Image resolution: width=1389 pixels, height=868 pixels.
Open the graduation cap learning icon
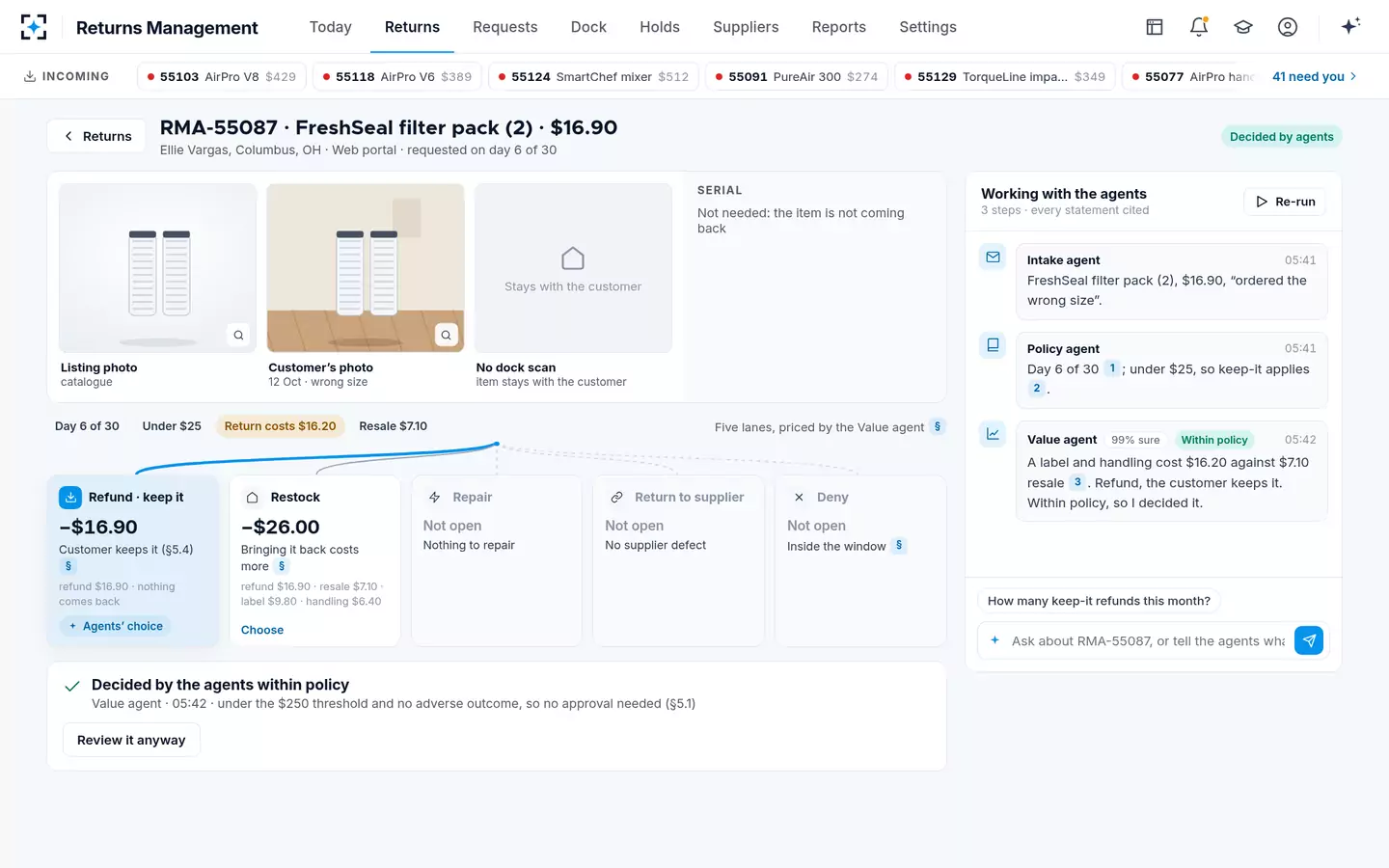[1243, 27]
